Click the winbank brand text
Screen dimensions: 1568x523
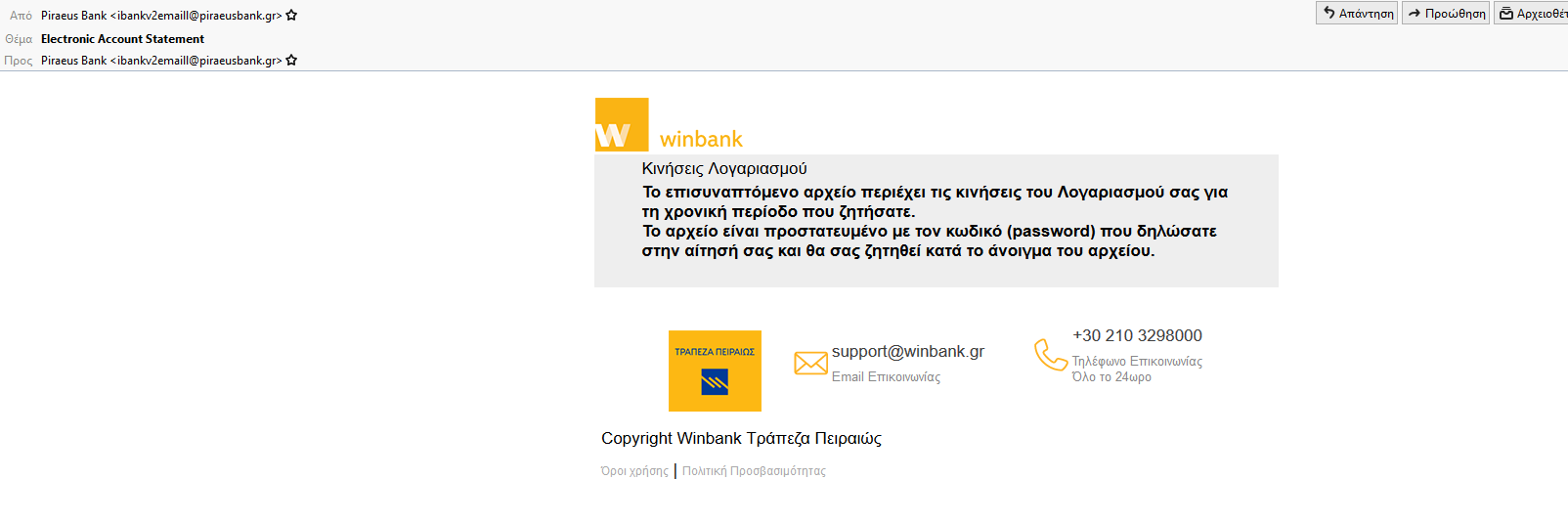701,139
